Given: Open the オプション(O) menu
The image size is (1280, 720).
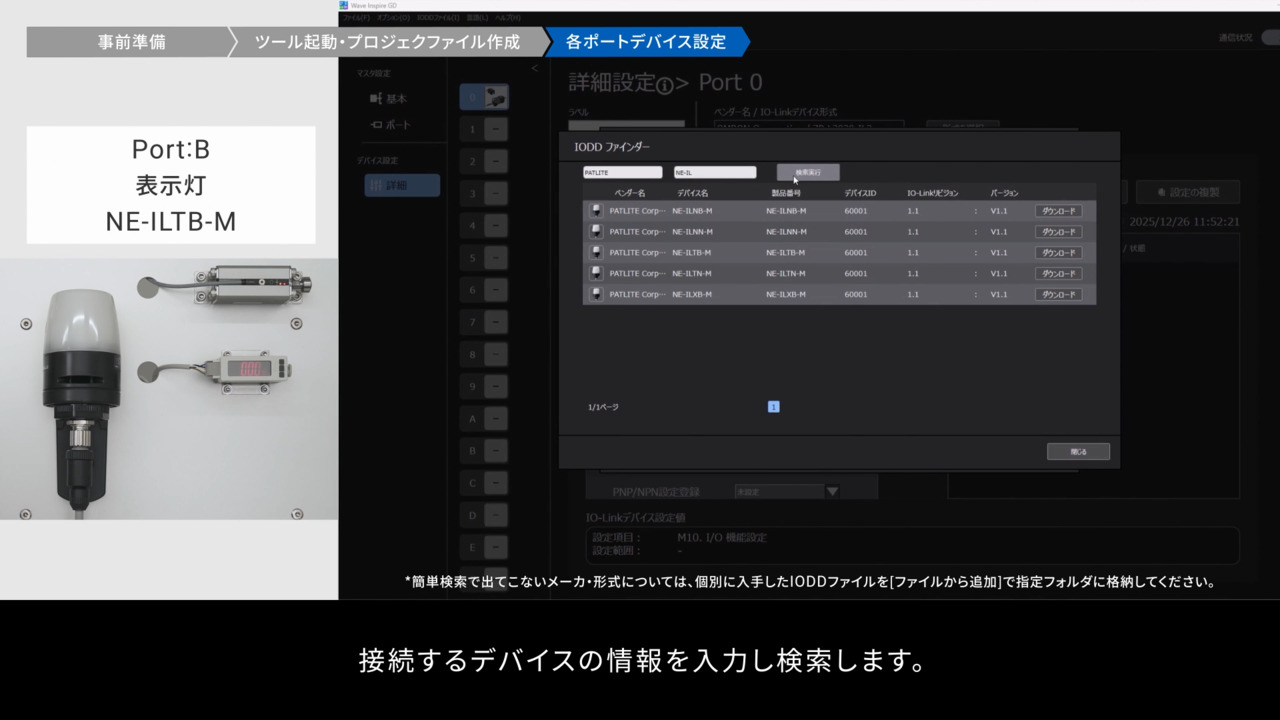Looking at the screenshot, I should [391, 18].
